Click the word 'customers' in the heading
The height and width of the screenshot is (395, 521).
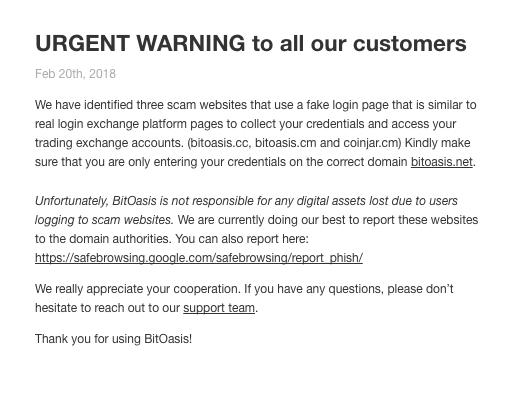410,44
